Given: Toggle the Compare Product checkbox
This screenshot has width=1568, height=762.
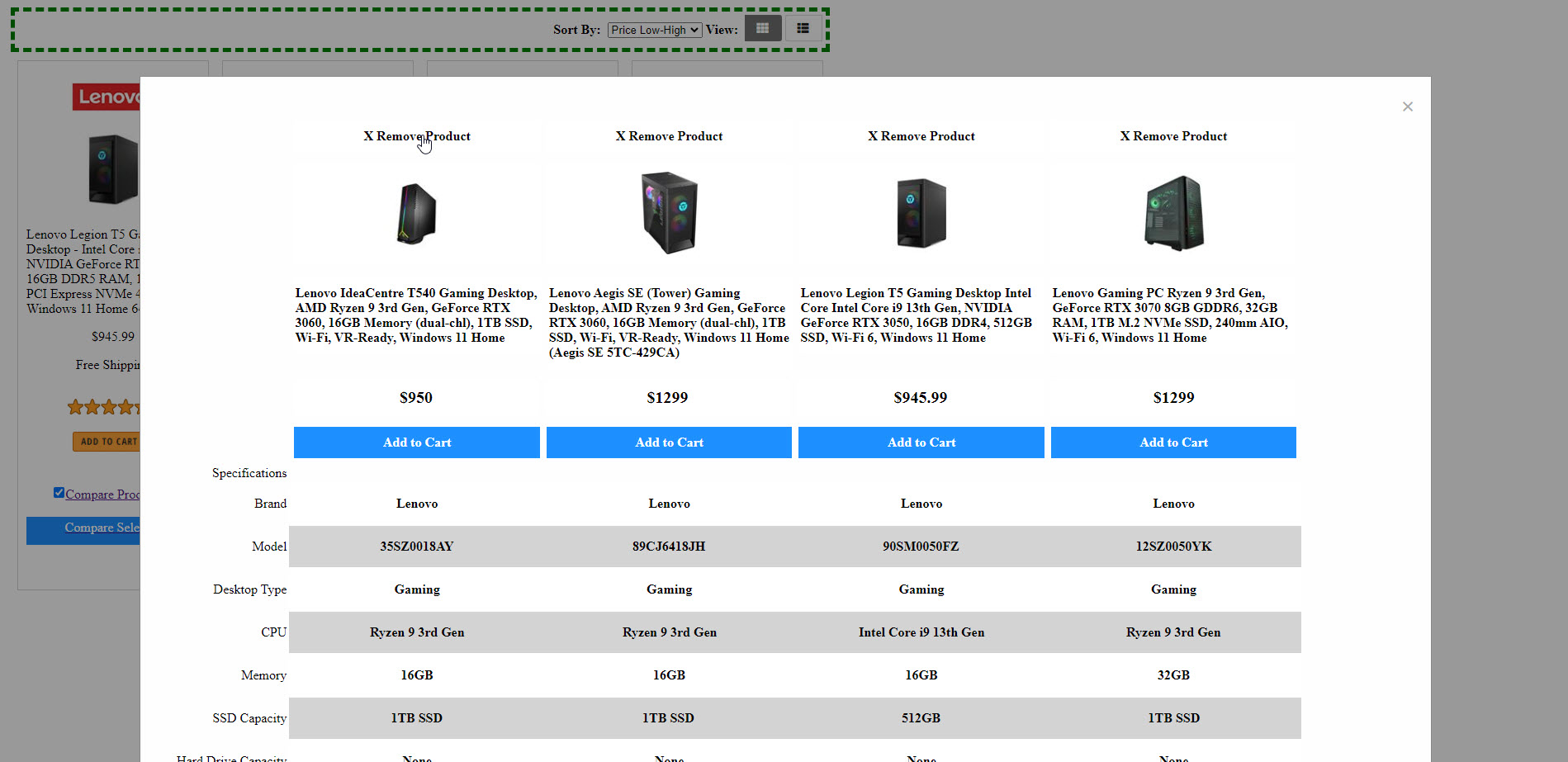Looking at the screenshot, I should (59, 493).
